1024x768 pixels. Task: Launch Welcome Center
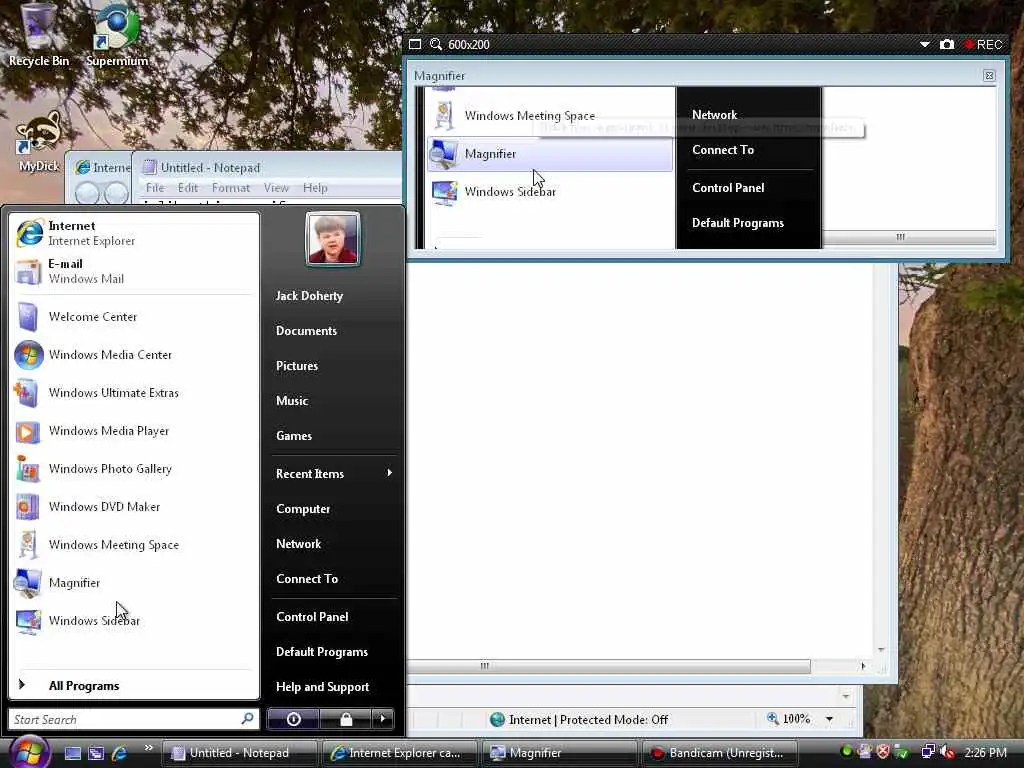coord(135,317)
